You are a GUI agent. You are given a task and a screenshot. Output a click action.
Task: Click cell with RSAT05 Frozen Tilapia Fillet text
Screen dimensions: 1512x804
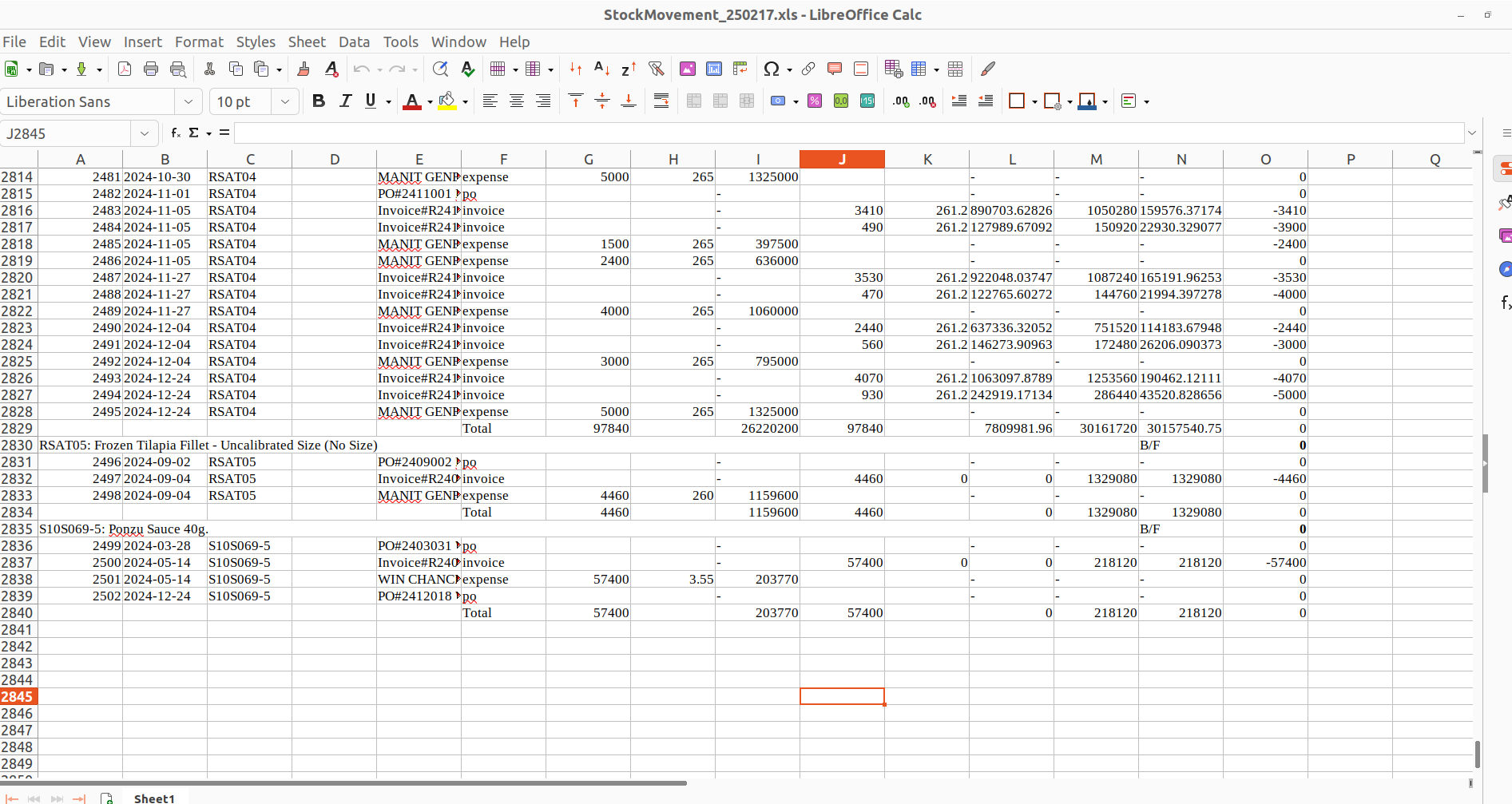(208, 446)
